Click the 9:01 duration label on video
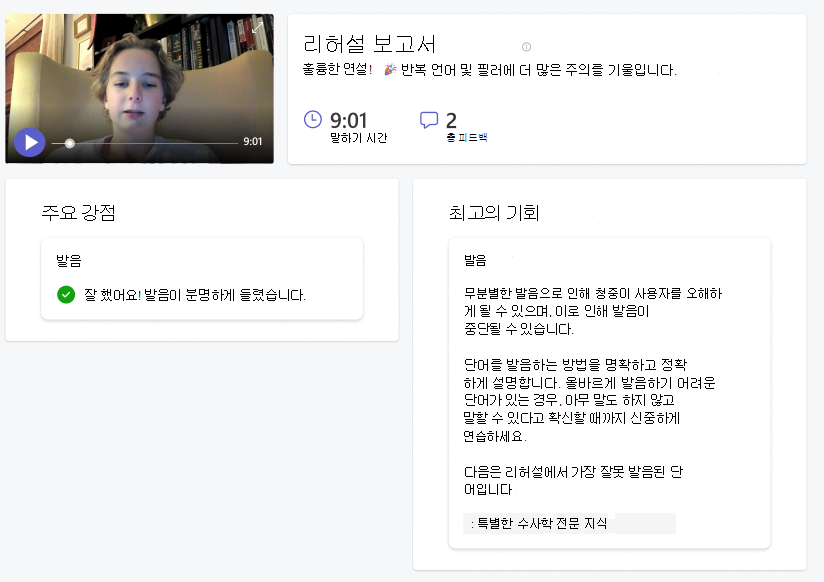 [252, 141]
